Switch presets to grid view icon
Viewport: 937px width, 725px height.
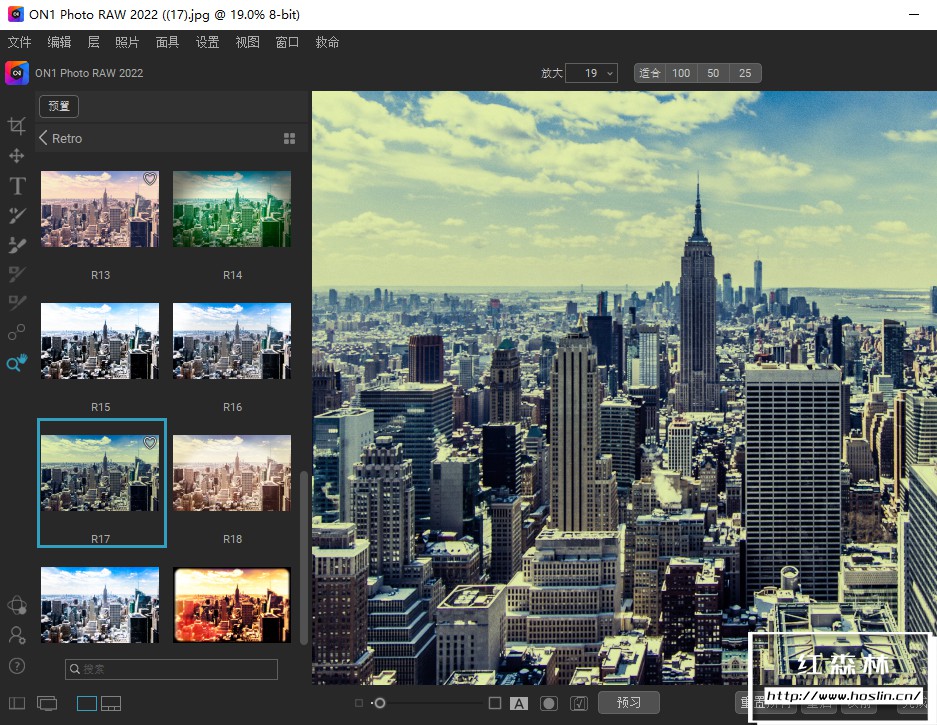pyautogui.click(x=290, y=139)
